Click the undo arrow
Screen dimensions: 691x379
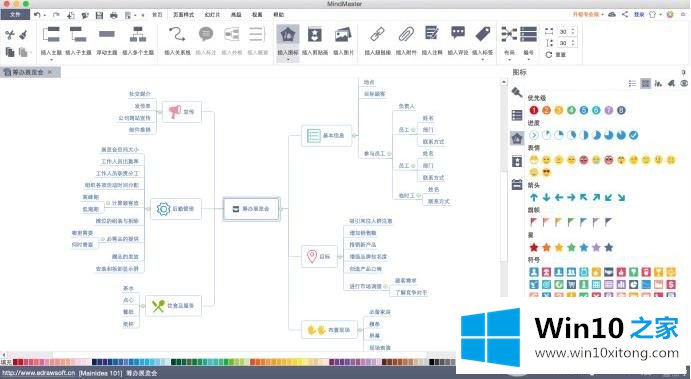pyautogui.click(x=37, y=15)
